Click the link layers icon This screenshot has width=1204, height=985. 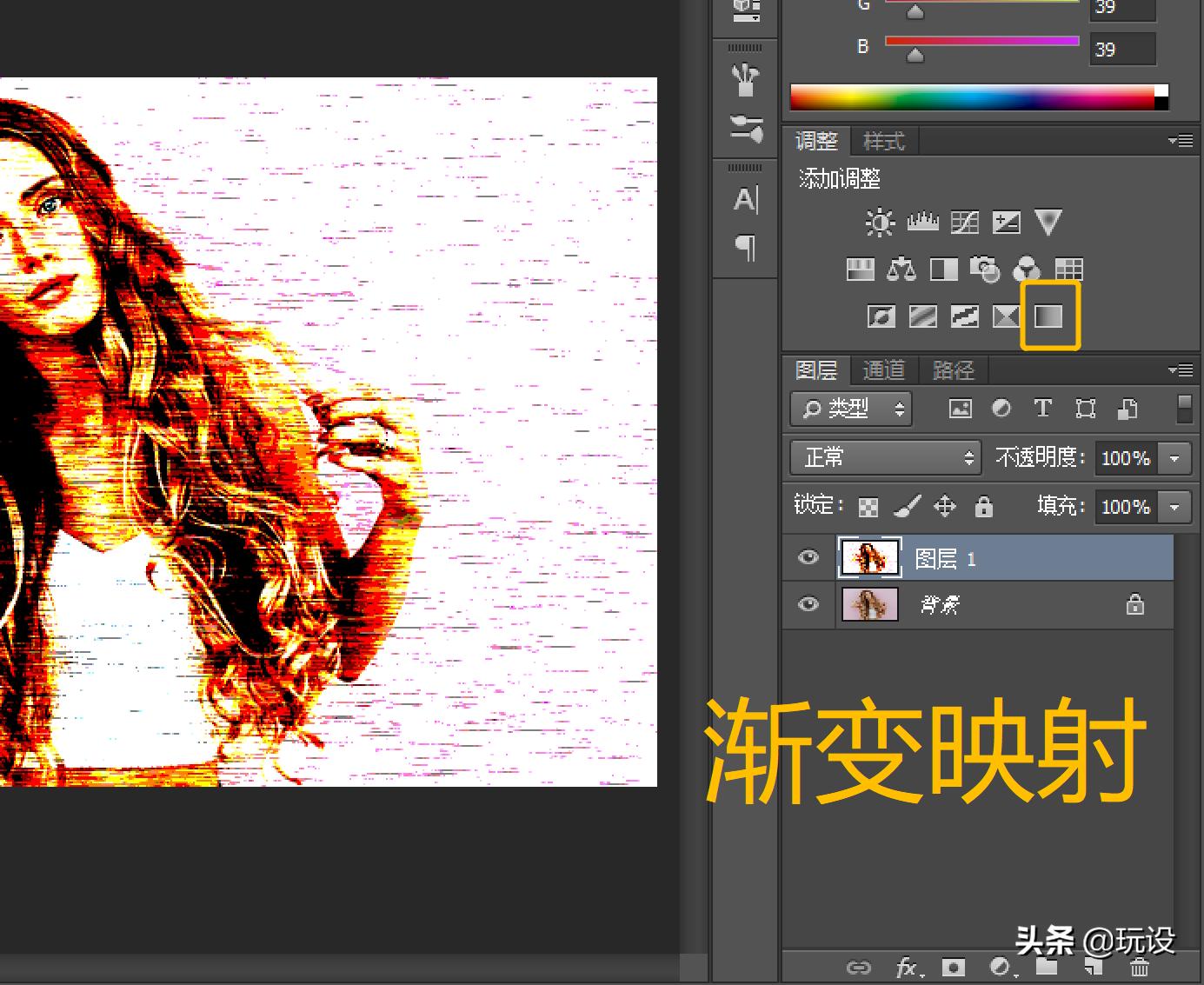click(x=858, y=968)
